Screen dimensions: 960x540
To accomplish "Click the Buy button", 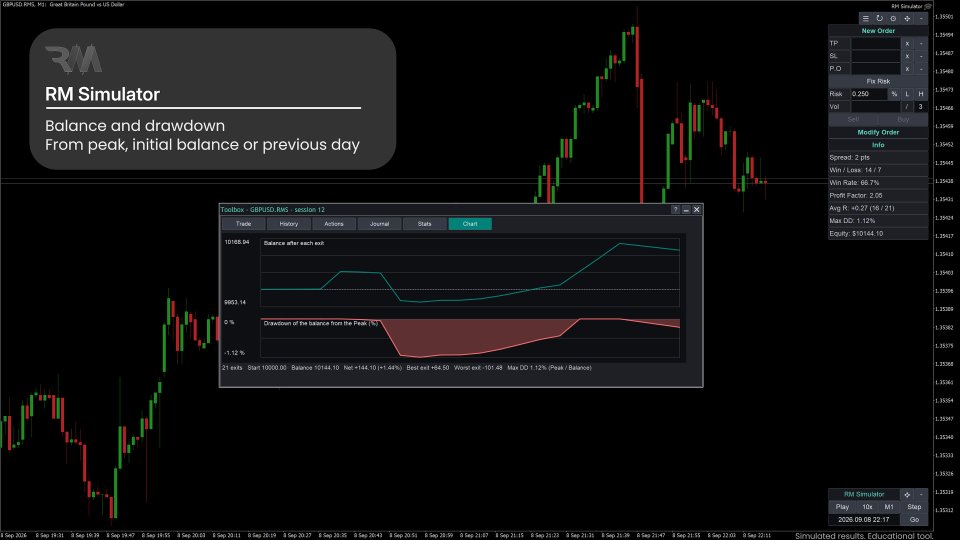I will click(903, 119).
